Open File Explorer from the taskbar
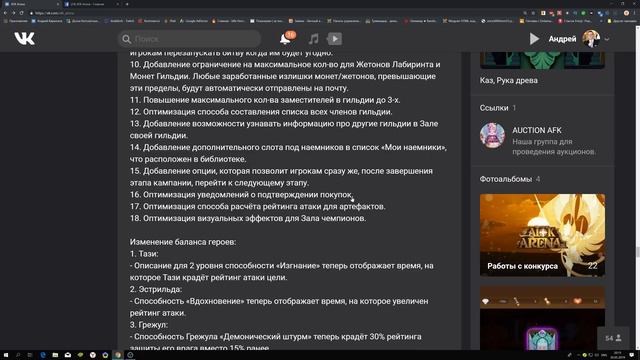The height and width of the screenshot is (360, 640). click(55, 355)
